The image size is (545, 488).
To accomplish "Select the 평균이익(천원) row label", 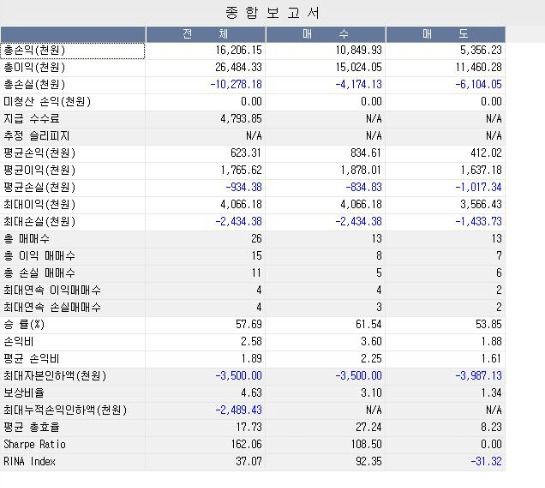I will pos(39,170).
